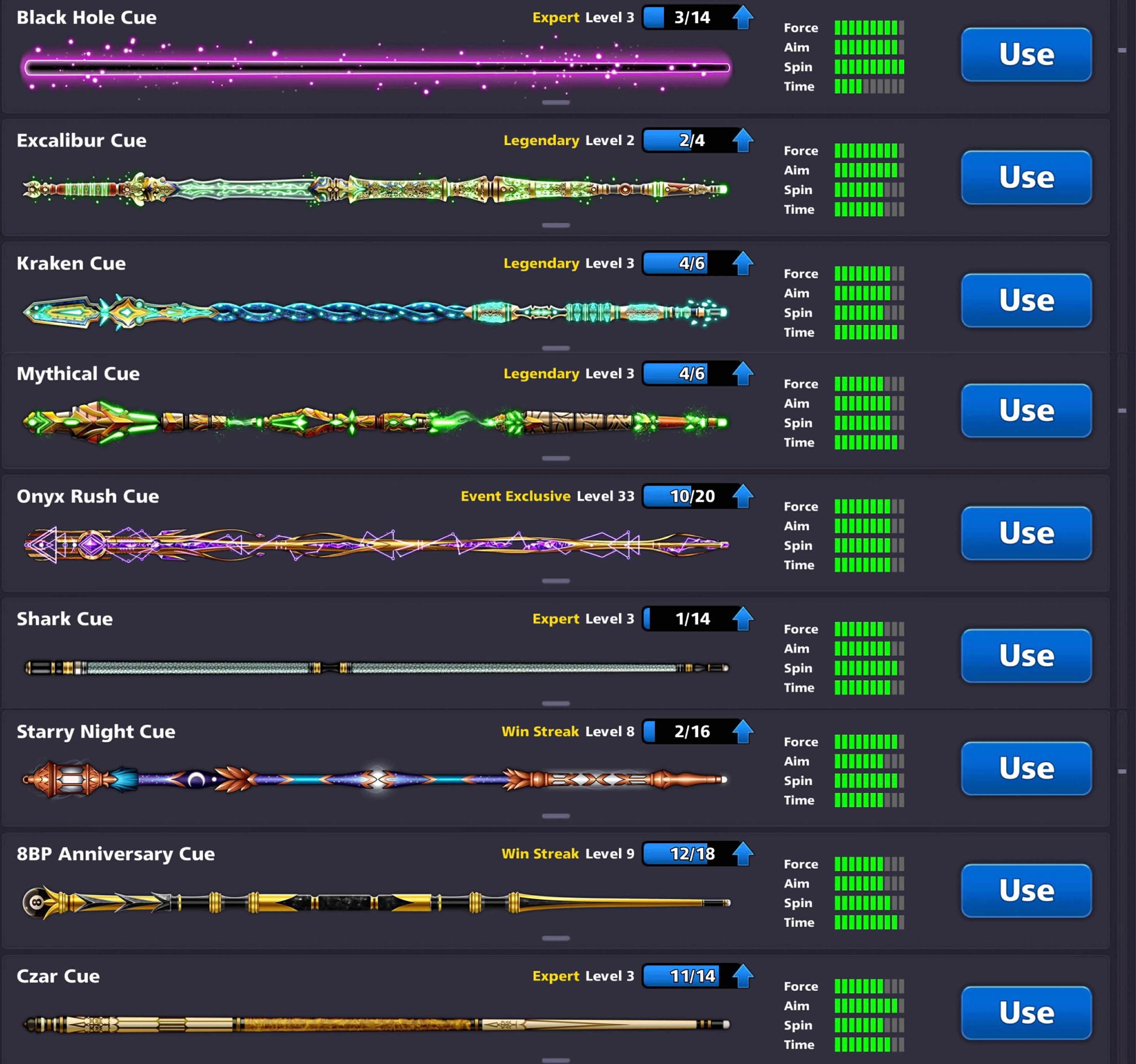Viewport: 1136px width, 1064px height.
Task: Expand details handle below Mythical Cue
Action: pyautogui.click(x=555, y=458)
